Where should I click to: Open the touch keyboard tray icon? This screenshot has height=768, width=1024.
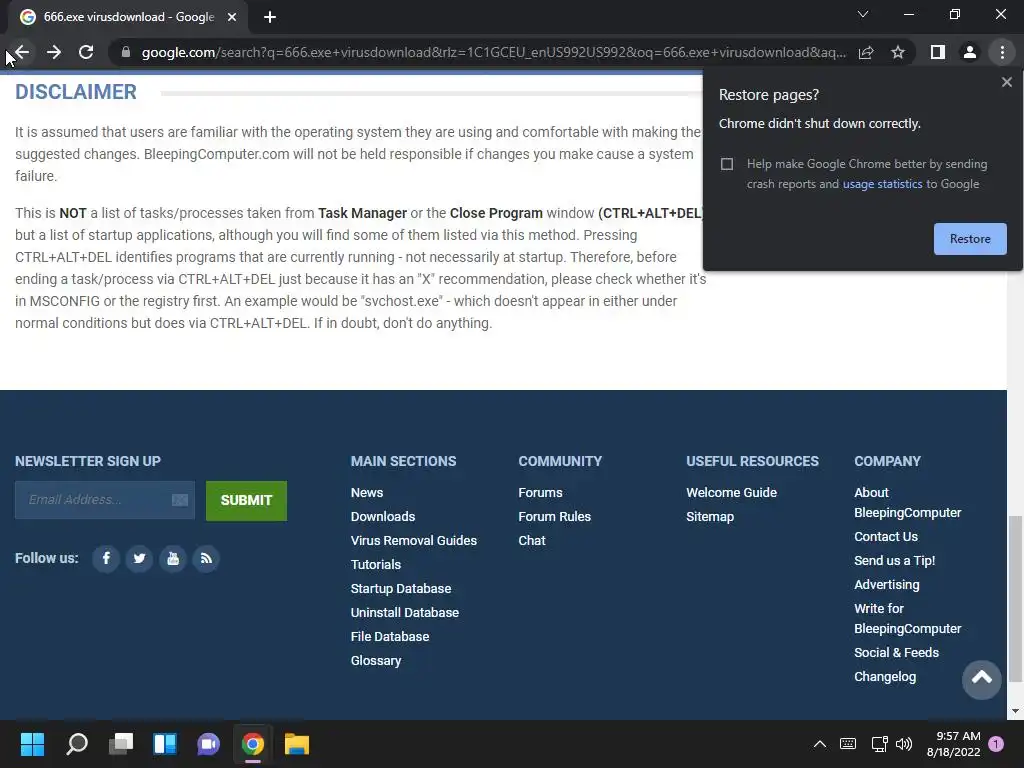pos(848,744)
